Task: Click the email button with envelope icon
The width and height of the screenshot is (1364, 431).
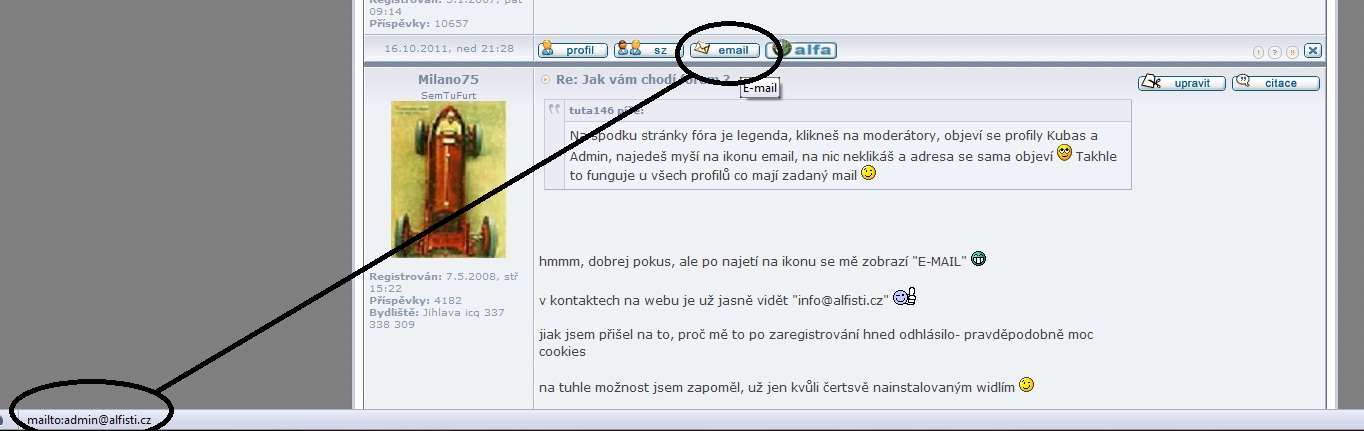Action: click(x=725, y=50)
